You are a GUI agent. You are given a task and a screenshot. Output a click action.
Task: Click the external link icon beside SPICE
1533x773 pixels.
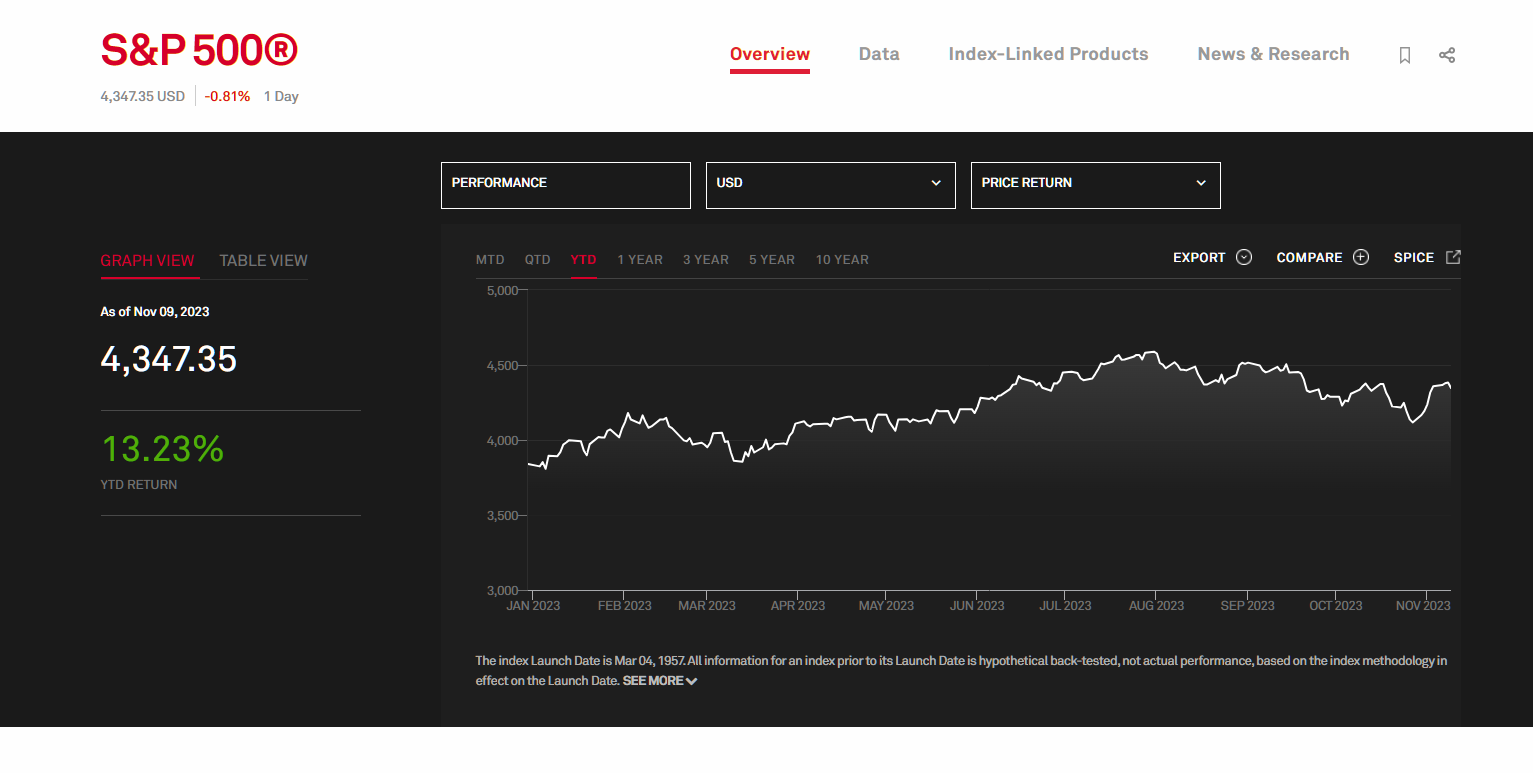coord(1454,257)
